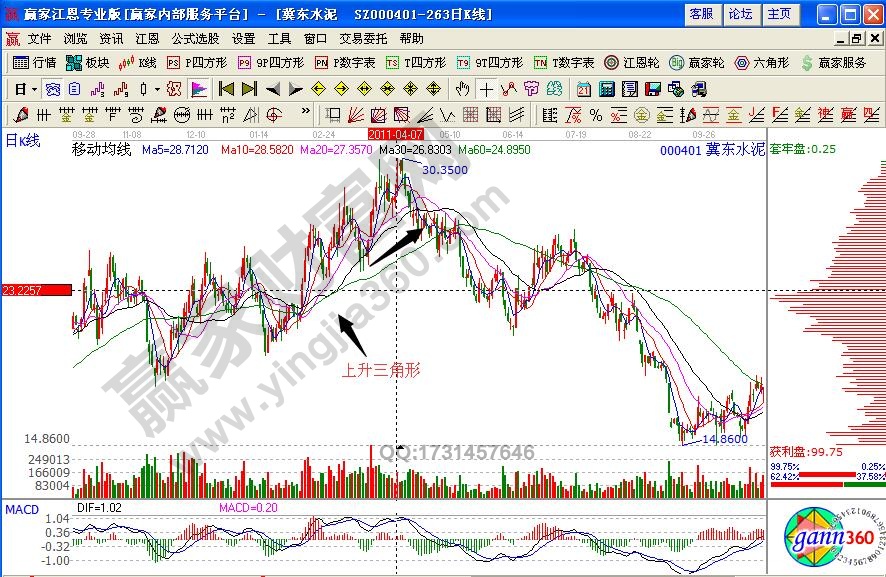The height and width of the screenshot is (577, 886).
Task: Open the dropdown arrow beside the up-down arrow icon
Action: 157,88
